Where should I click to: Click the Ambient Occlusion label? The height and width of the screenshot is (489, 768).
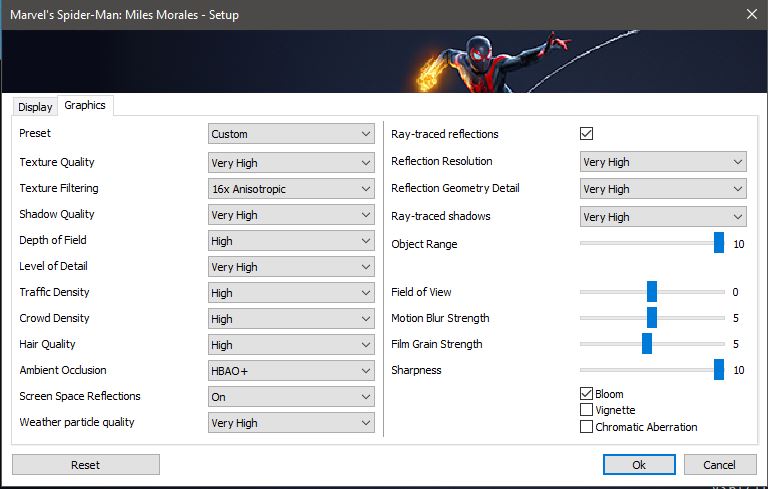63,370
